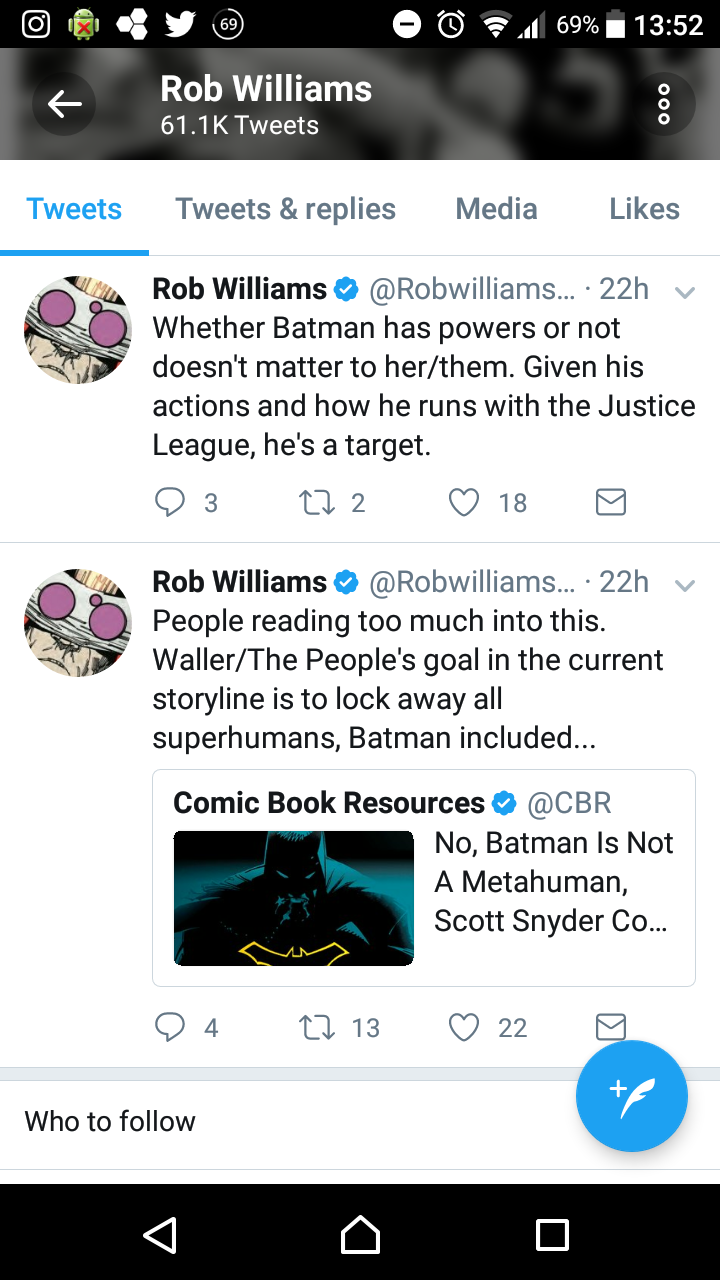Expand options chevron on first tweet
720x1280 pixels.
pos(685,293)
